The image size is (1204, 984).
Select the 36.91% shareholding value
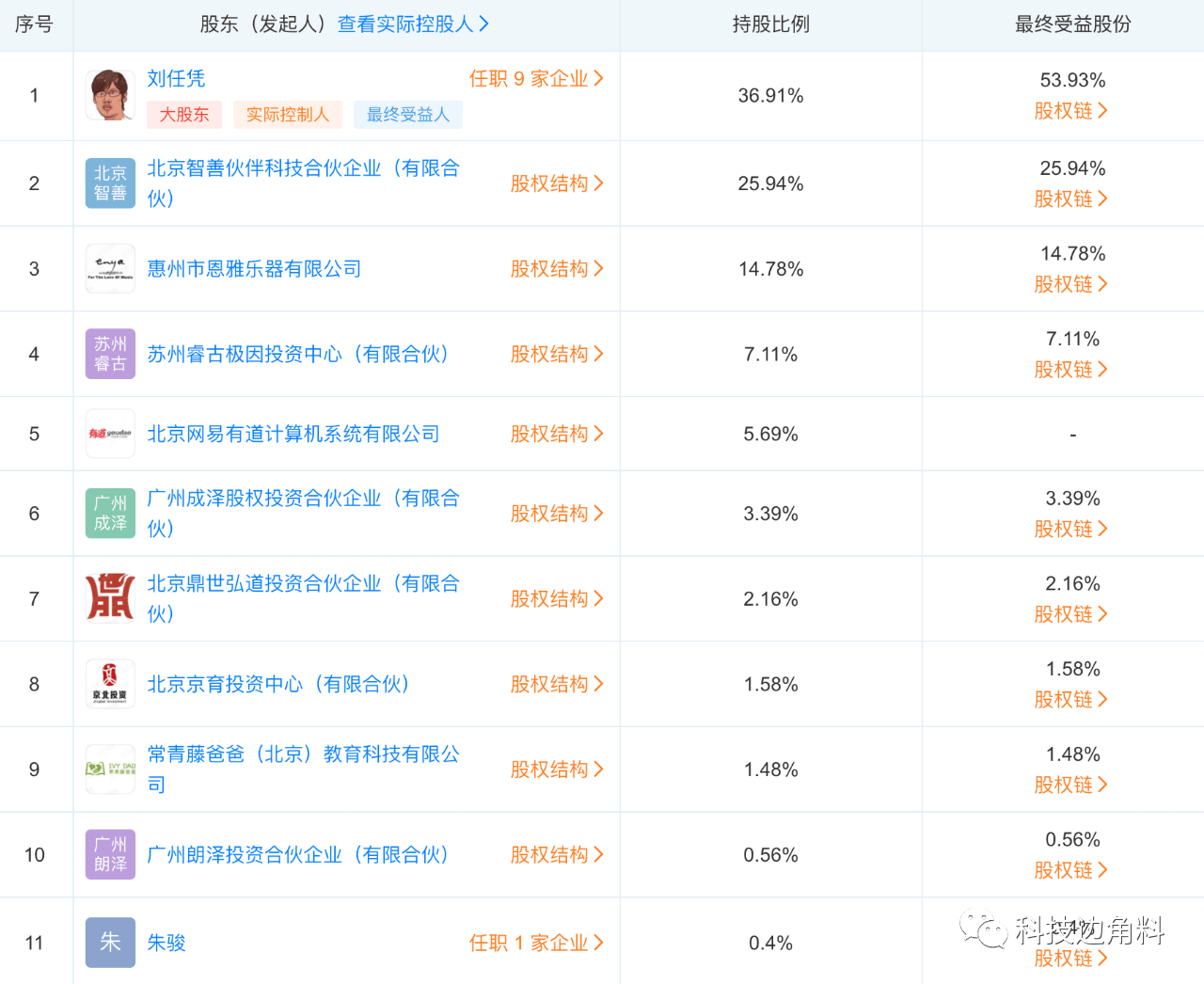[x=770, y=96]
